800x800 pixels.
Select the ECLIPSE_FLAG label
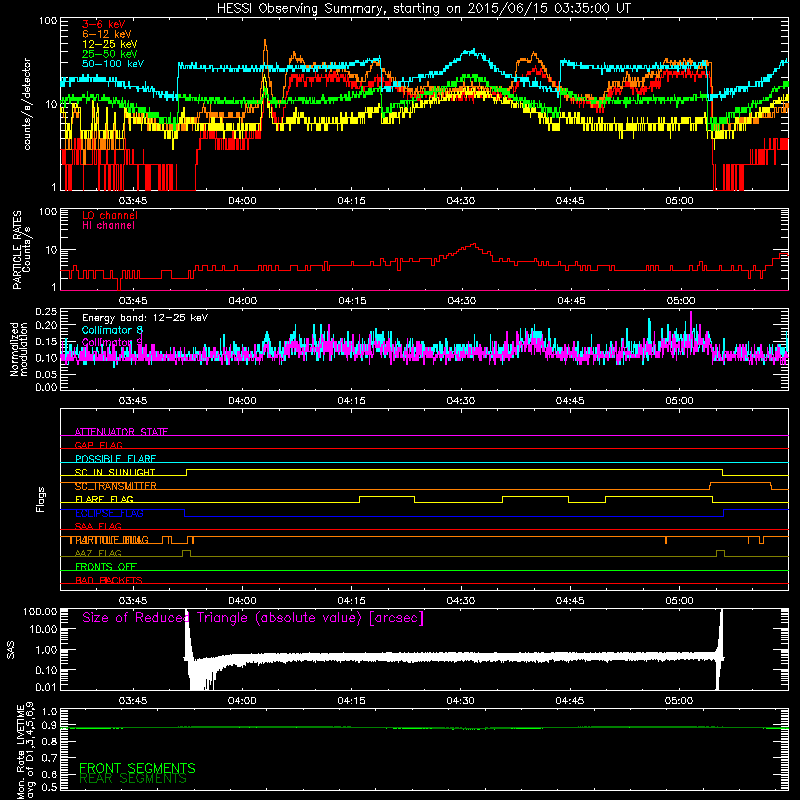[109, 513]
